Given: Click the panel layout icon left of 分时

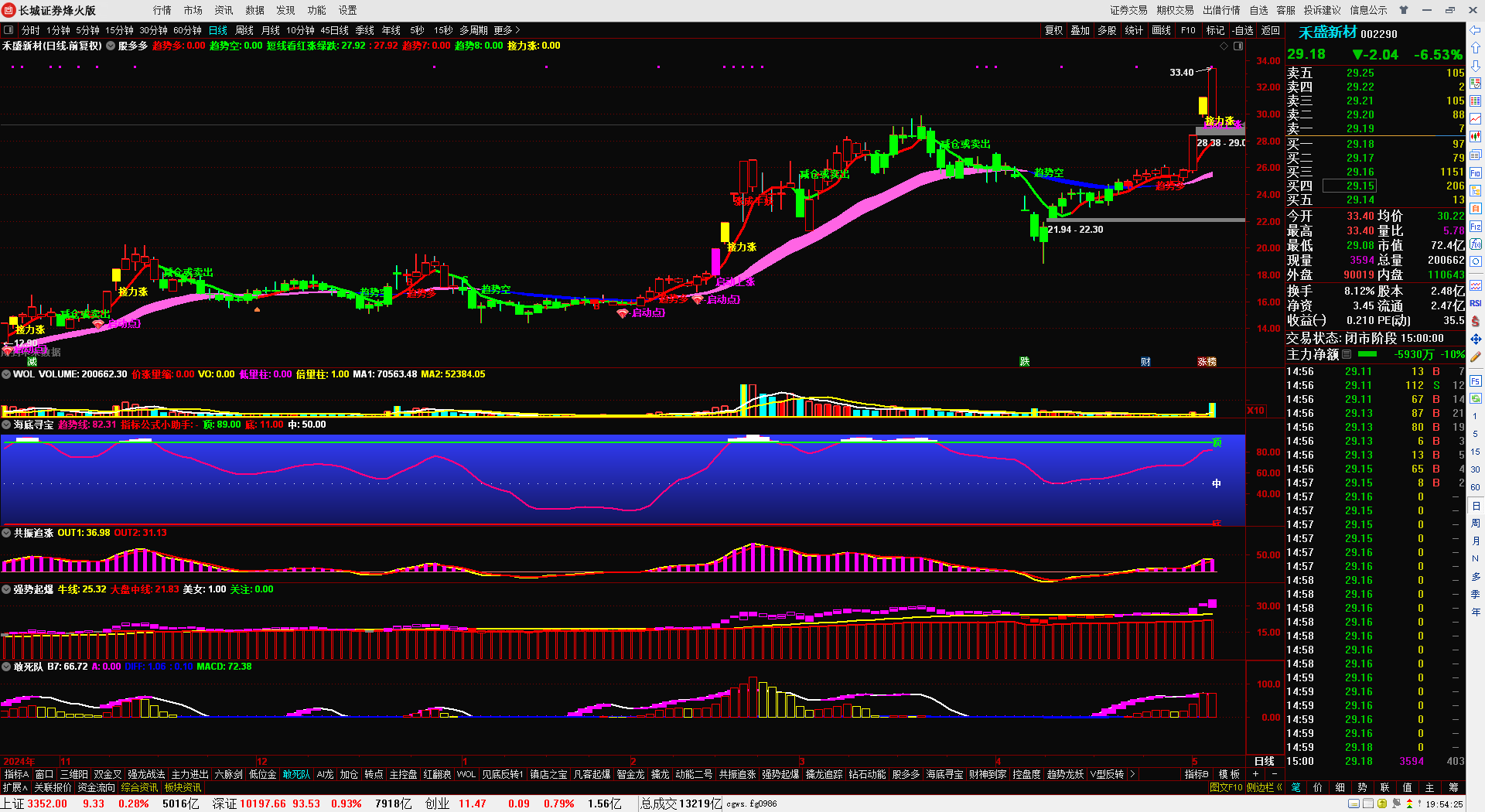Looking at the screenshot, I should [x=9, y=30].
